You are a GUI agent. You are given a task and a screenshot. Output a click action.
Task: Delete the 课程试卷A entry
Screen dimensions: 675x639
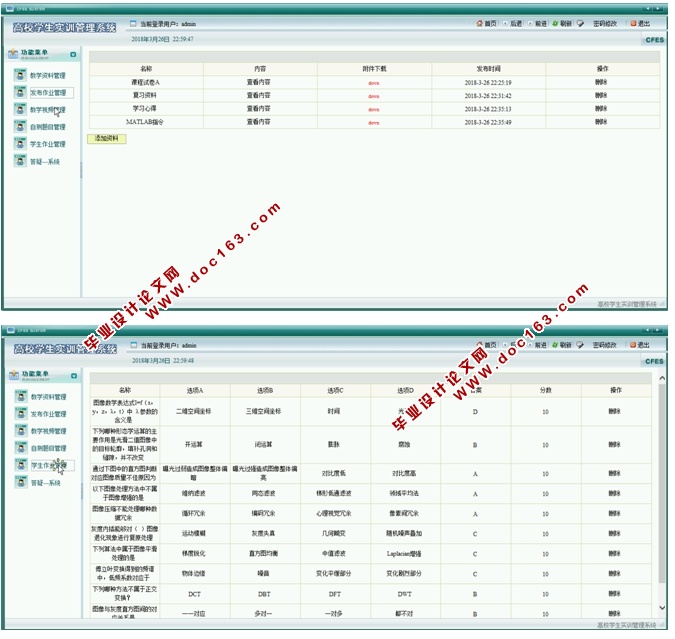click(x=601, y=82)
